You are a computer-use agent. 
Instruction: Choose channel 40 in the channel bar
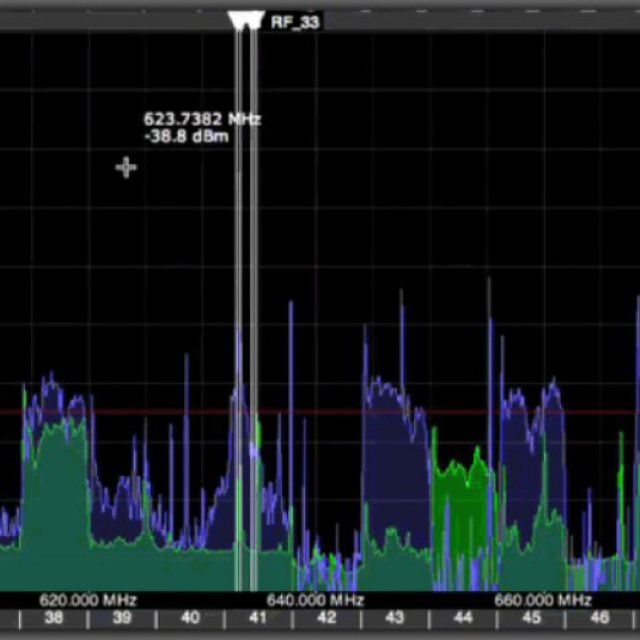click(190, 618)
